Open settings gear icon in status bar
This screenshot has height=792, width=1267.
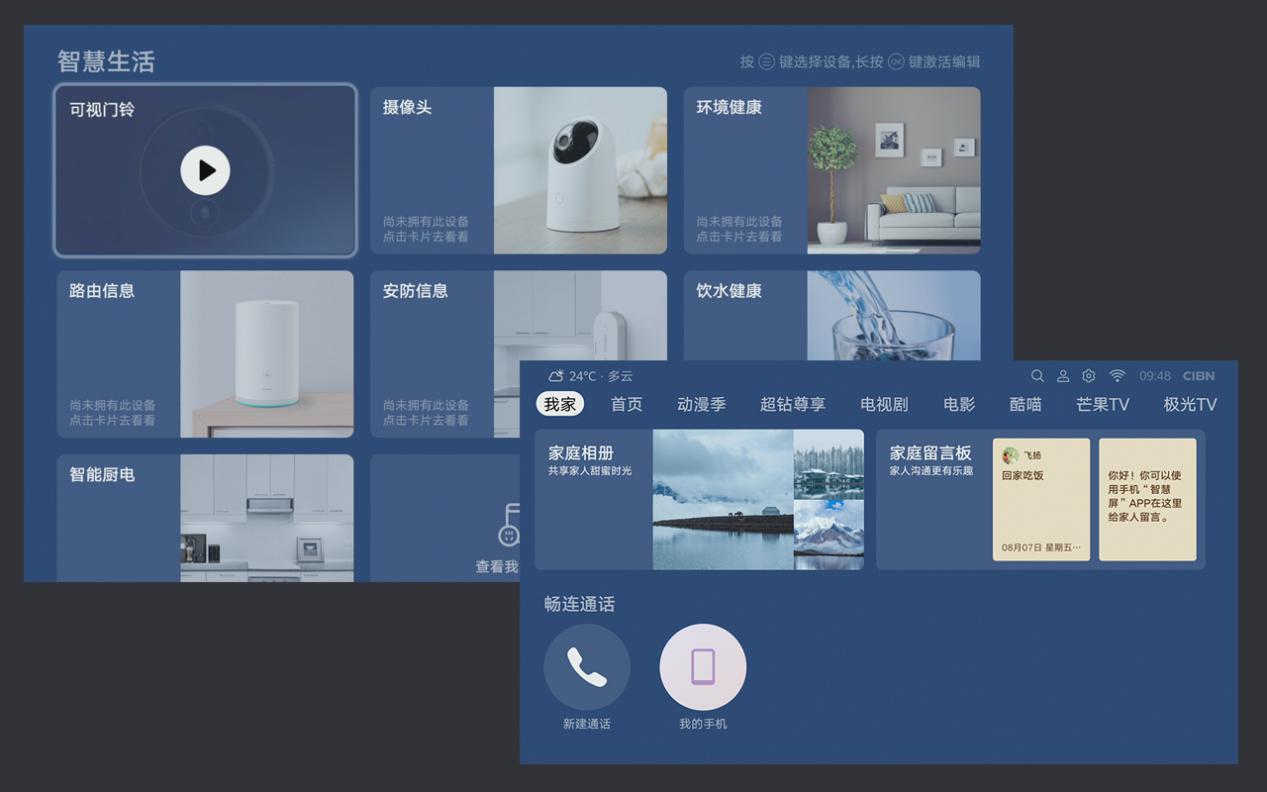(1089, 376)
